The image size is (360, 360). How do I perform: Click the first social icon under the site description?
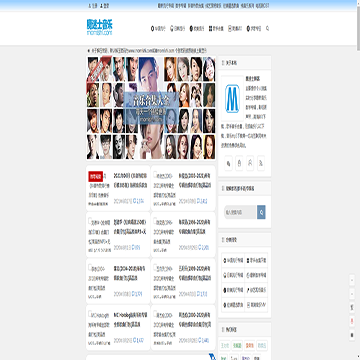[228, 163]
